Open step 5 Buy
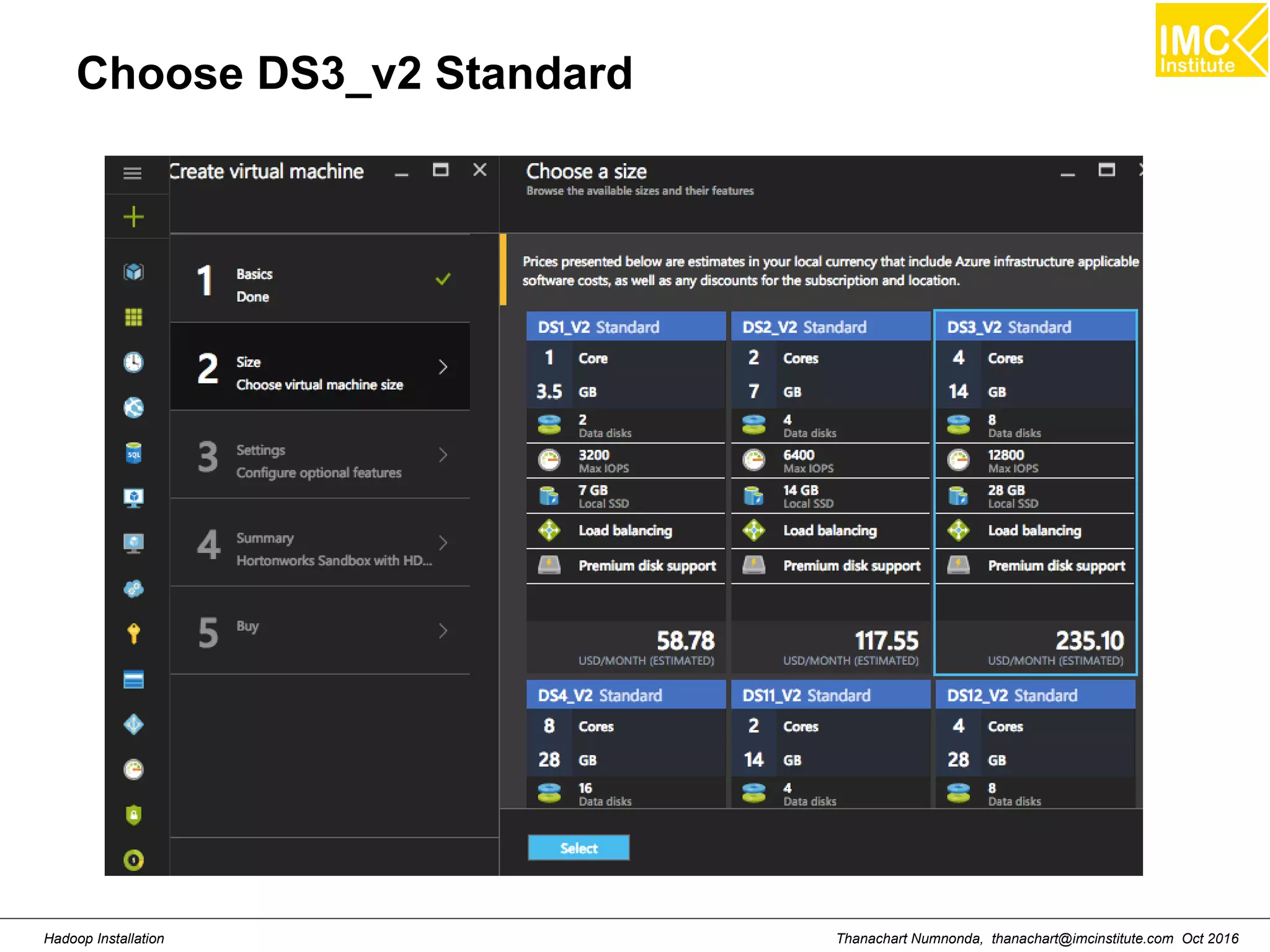 click(319, 631)
